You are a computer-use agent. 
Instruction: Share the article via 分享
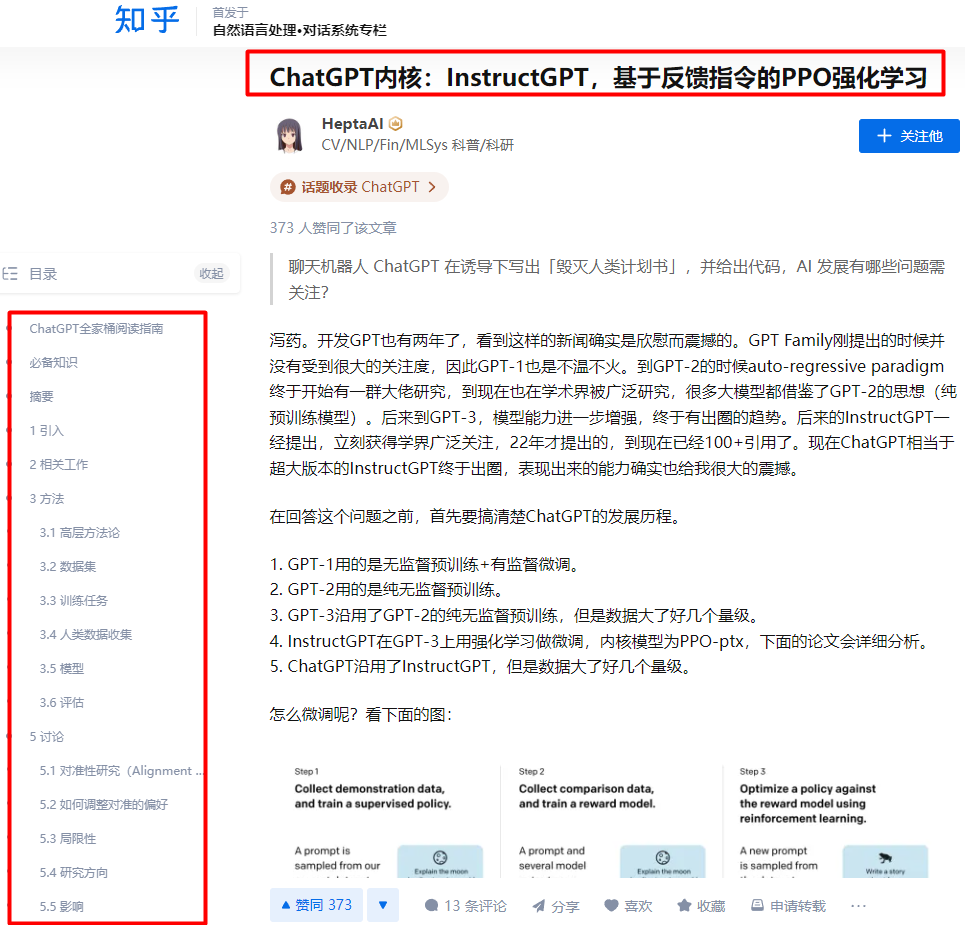pyautogui.click(x=556, y=906)
